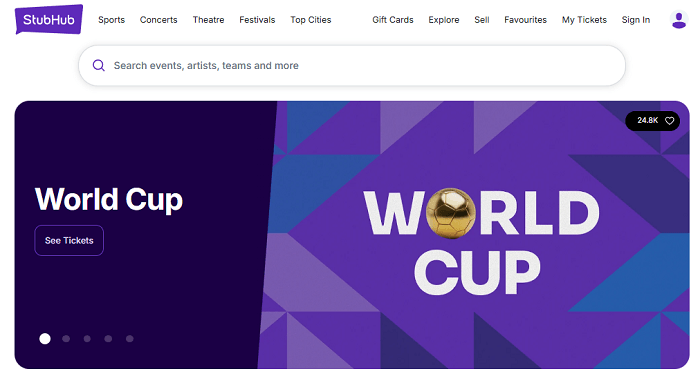Click the search magnifier icon

(99, 66)
